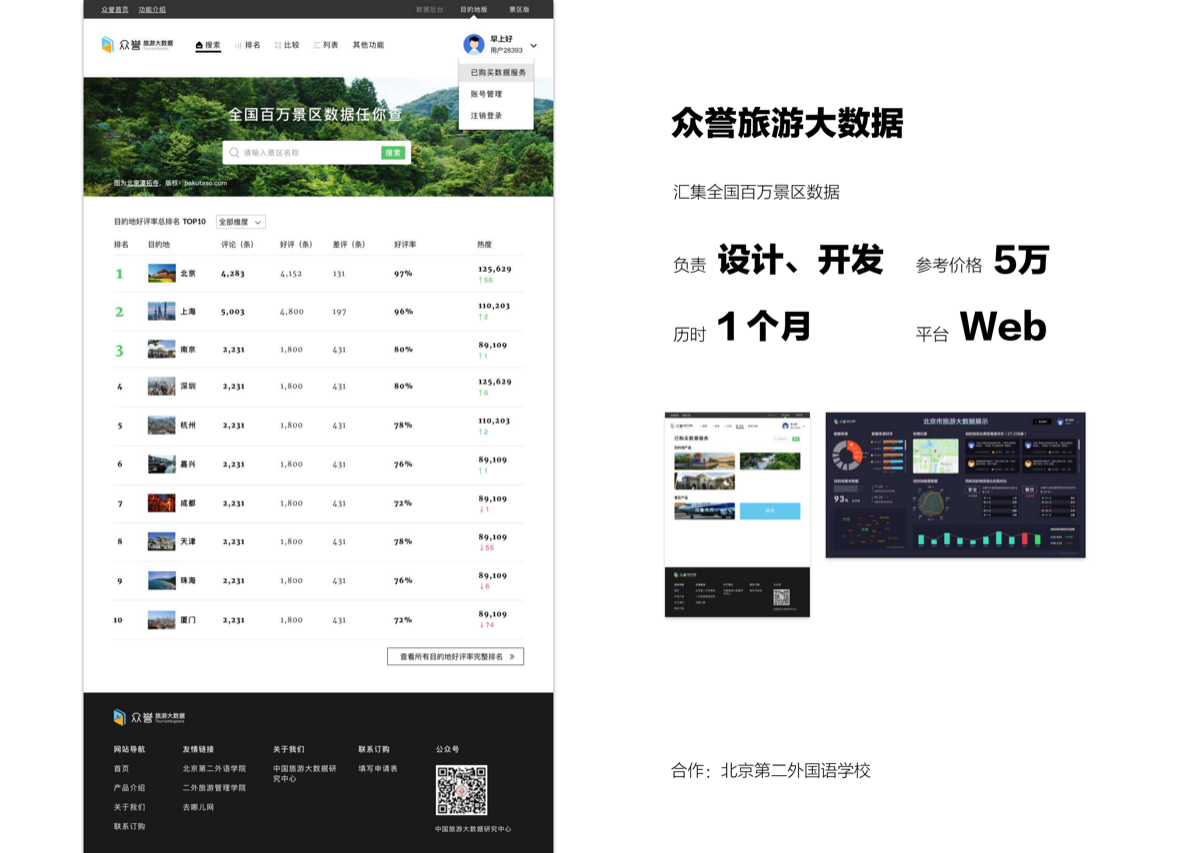Go to the 列表 nav tab
Image resolution: width=1200 pixels, height=853 pixels.
tap(326, 45)
